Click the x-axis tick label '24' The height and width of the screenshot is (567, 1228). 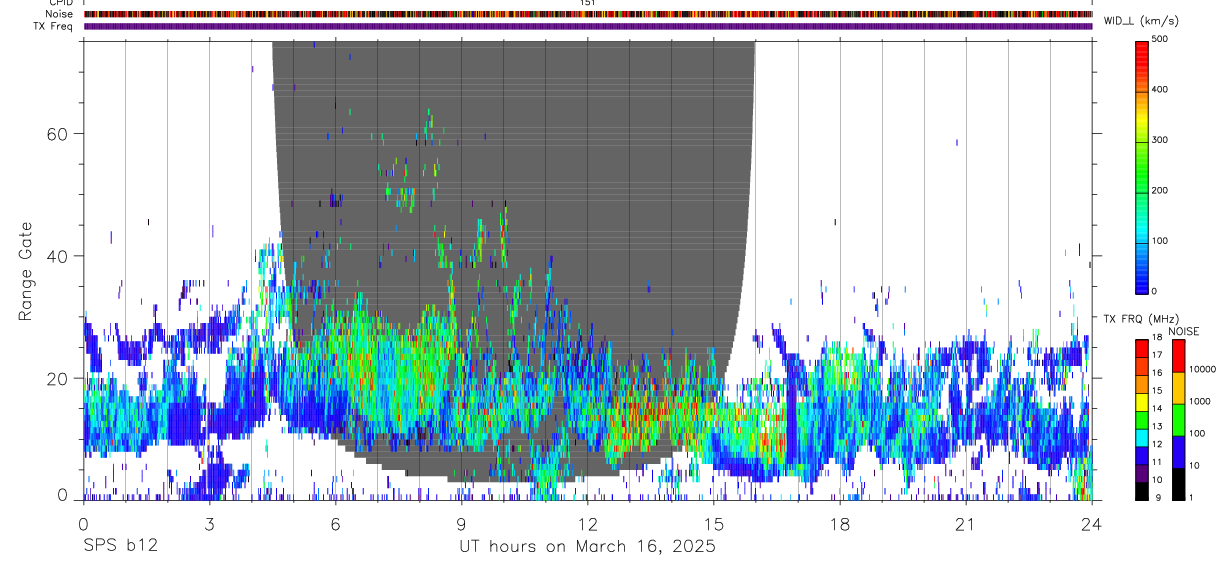[1091, 524]
